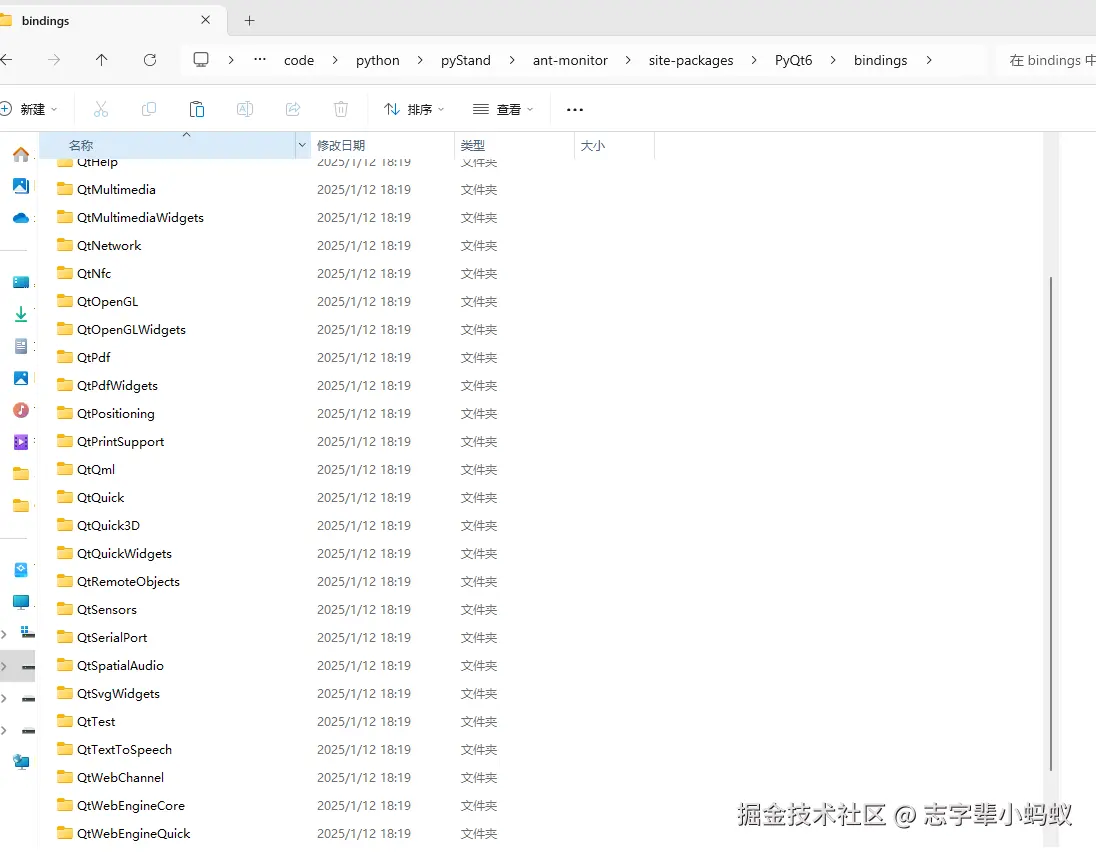Navigate to pyStand in the address bar
1096x852 pixels.
pyautogui.click(x=466, y=61)
